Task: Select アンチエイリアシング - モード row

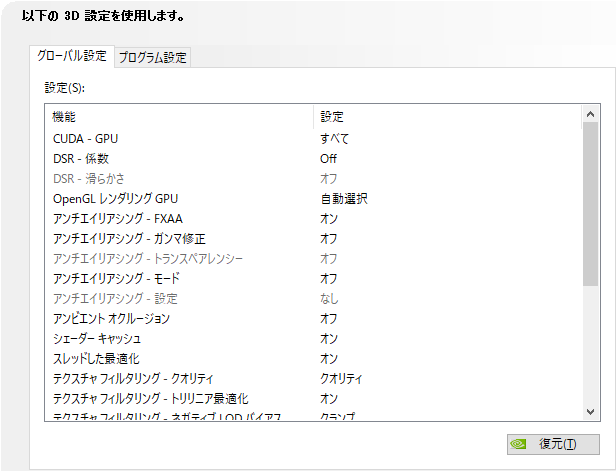Action: (x=313, y=279)
